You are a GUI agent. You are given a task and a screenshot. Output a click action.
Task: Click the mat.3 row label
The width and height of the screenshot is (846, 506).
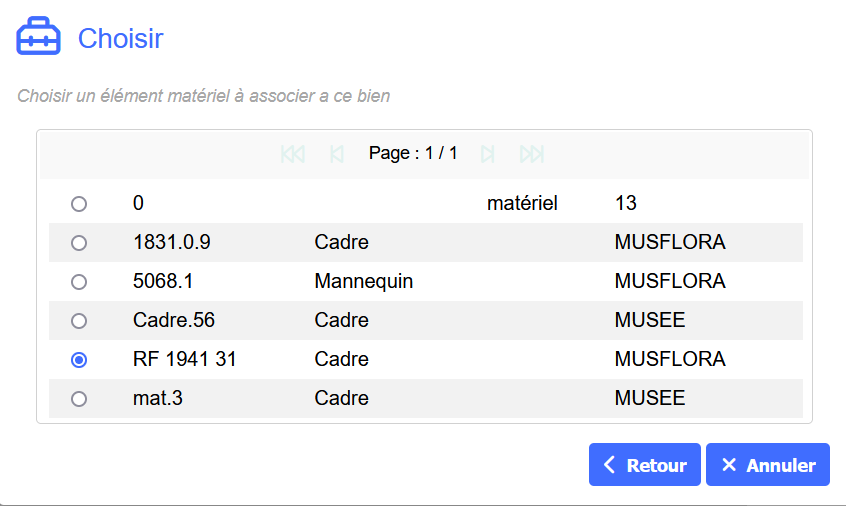[x=158, y=399]
